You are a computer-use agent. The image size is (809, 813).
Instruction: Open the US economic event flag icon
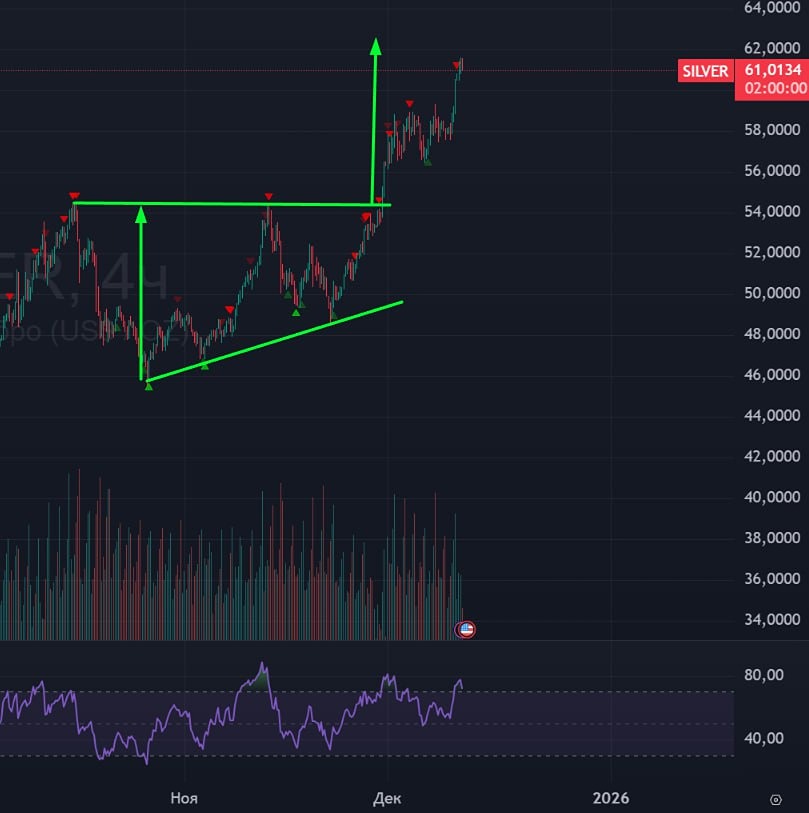(467, 629)
